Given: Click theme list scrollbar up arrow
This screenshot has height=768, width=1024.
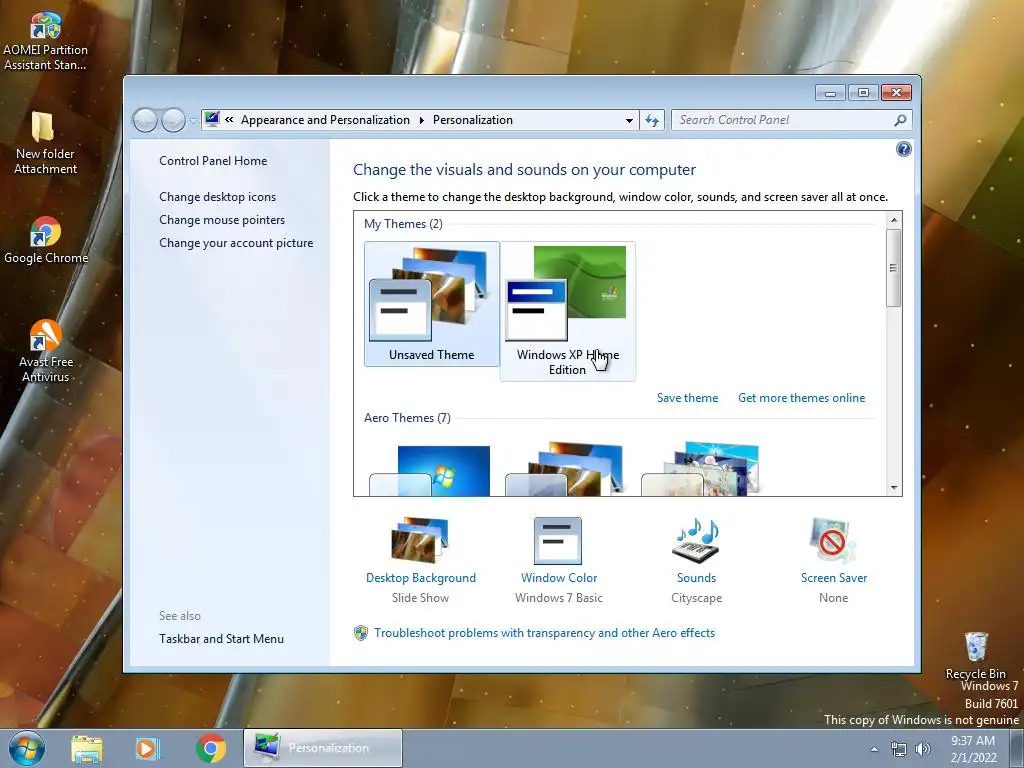Looking at the screenshot, I should 894,220.
